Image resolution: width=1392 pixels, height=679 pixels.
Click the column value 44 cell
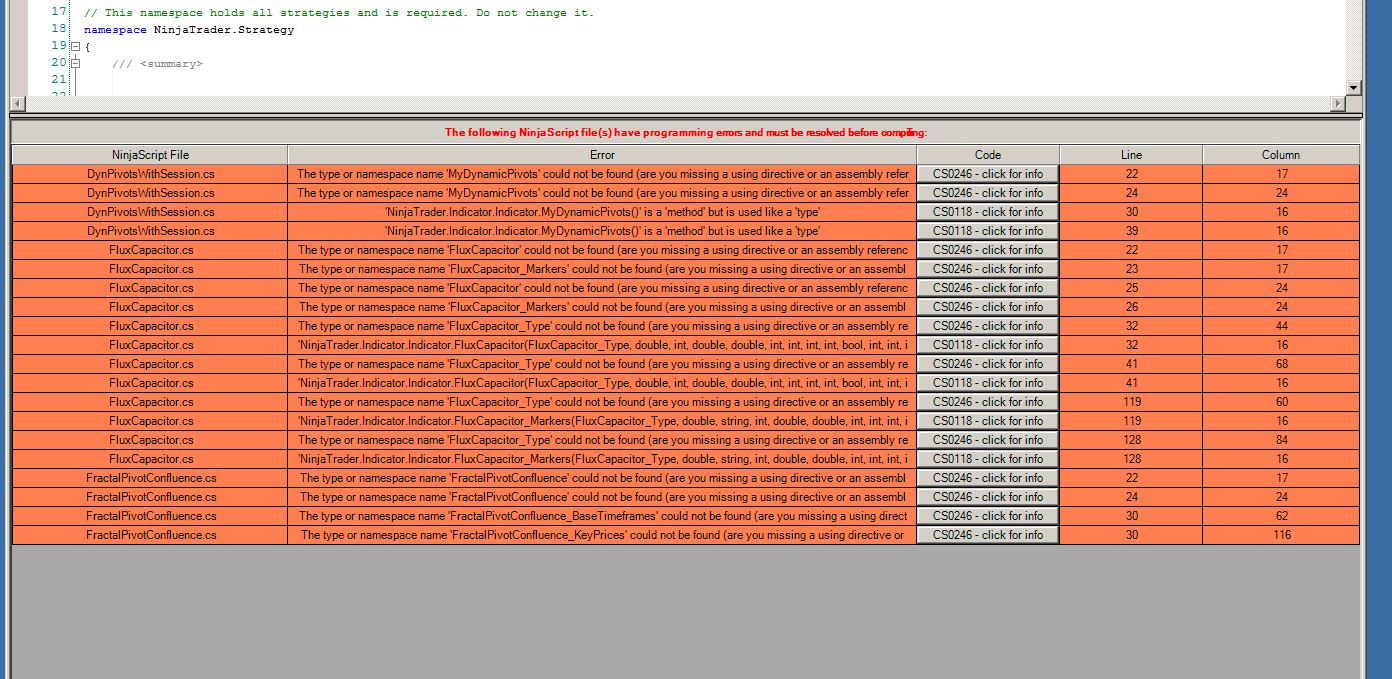point(1281,326)
